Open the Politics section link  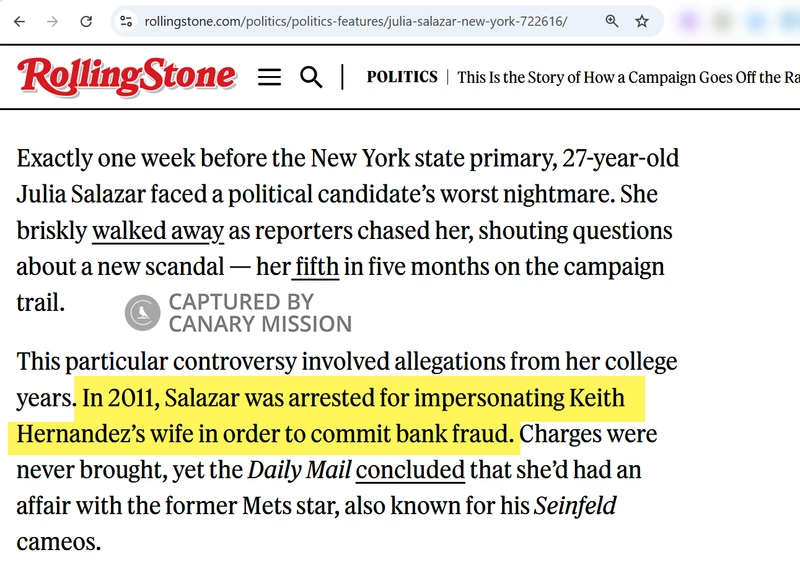coord(402,77)
